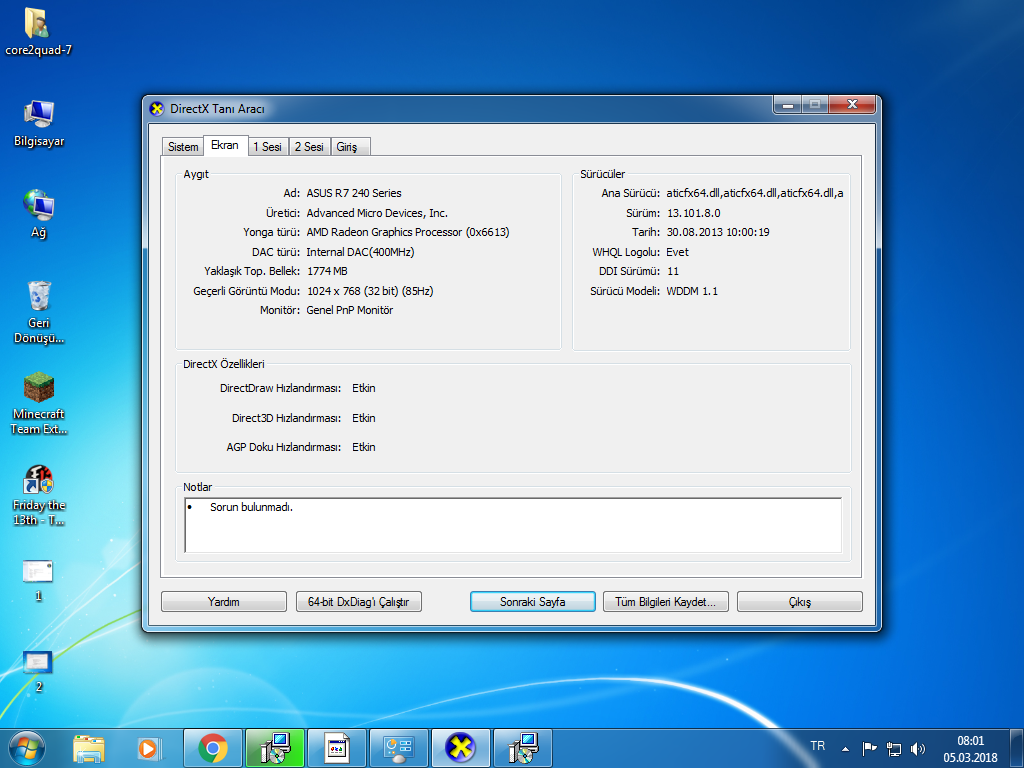Viewport: 1024px width, 768px height.
Task: Open the Action Center flag tray icon
Action: [869, 748]
